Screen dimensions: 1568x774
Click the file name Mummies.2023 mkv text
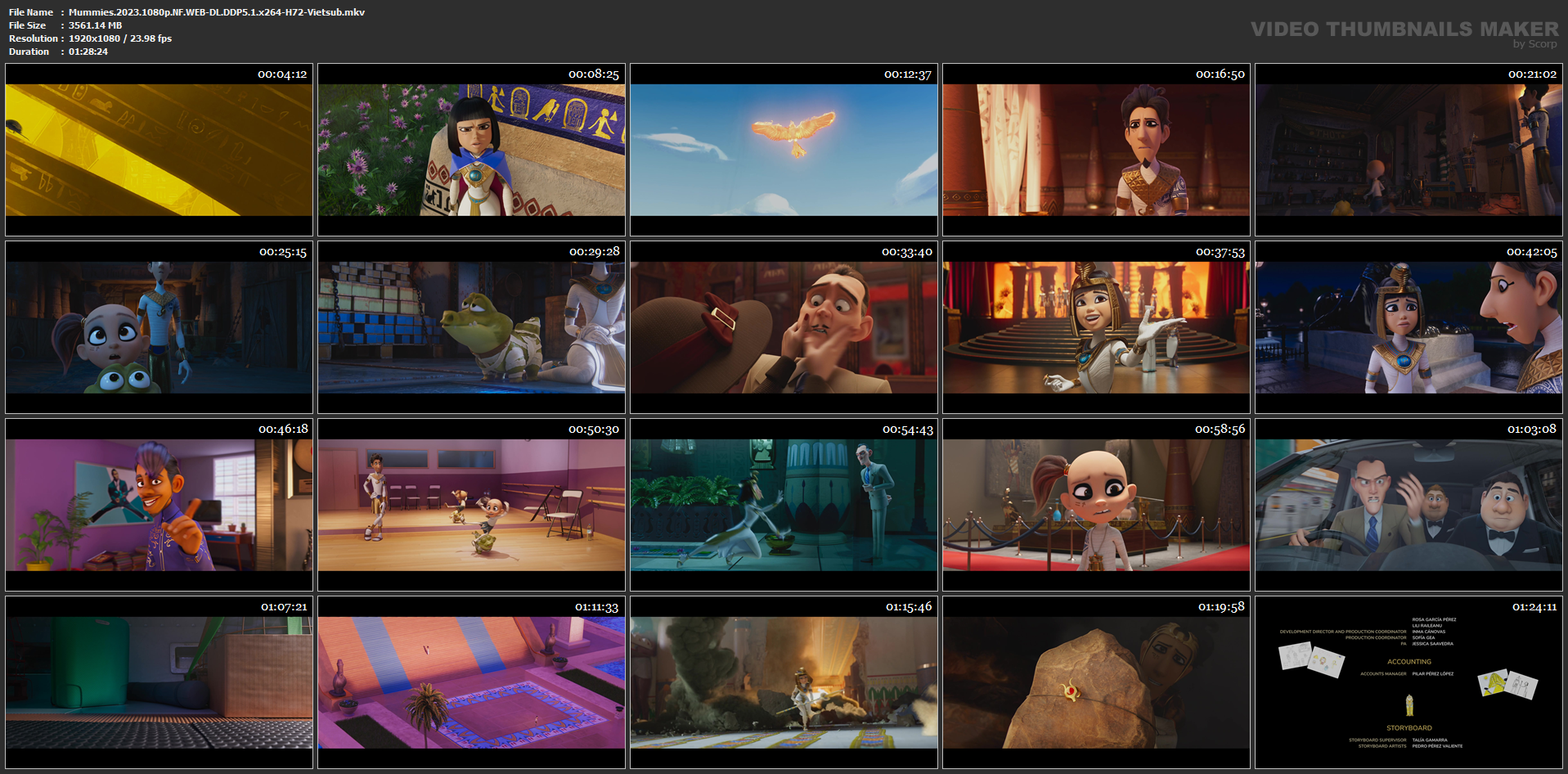(217, 12)
